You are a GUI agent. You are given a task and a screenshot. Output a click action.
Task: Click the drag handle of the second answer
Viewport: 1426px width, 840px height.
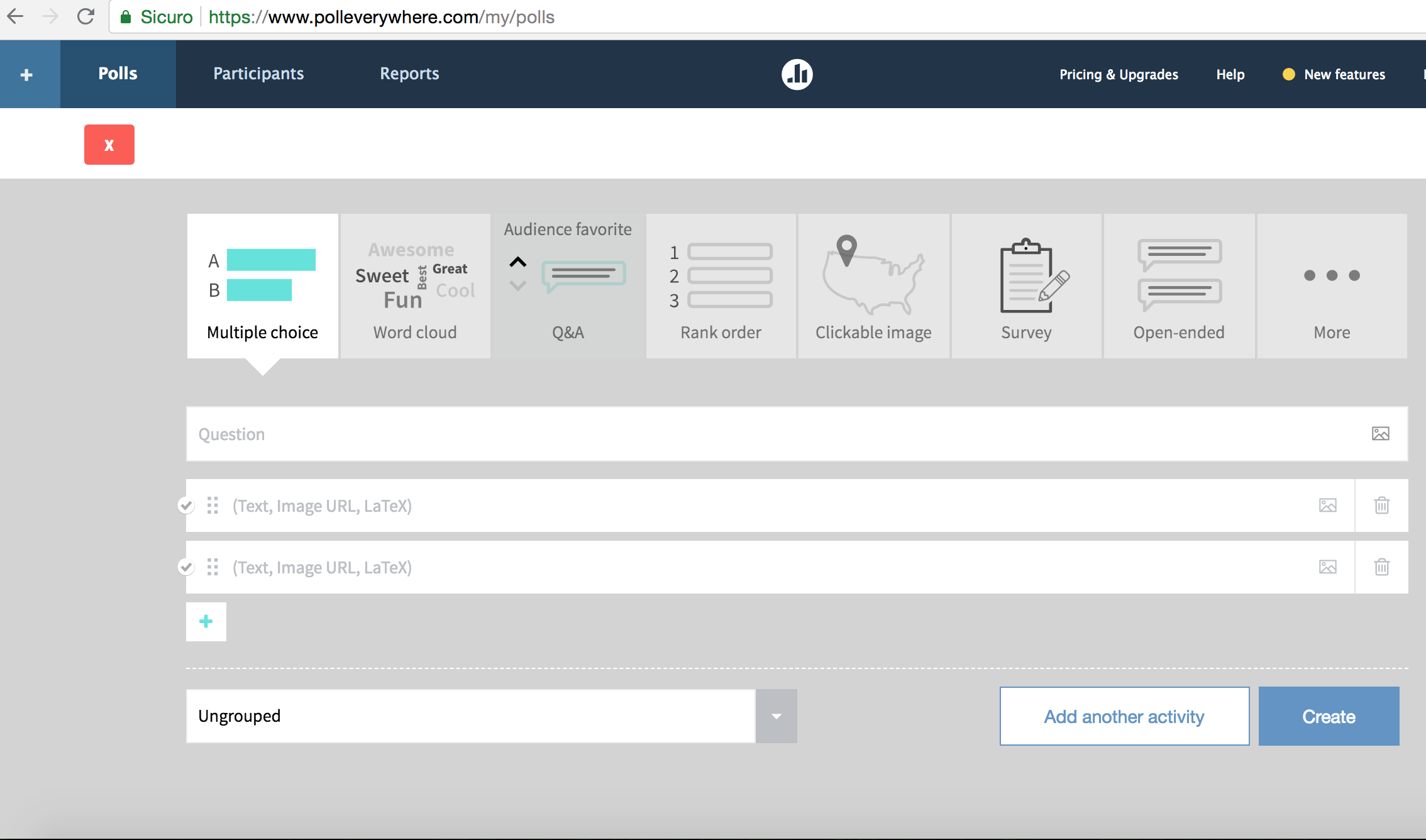[x=213, y=567]
